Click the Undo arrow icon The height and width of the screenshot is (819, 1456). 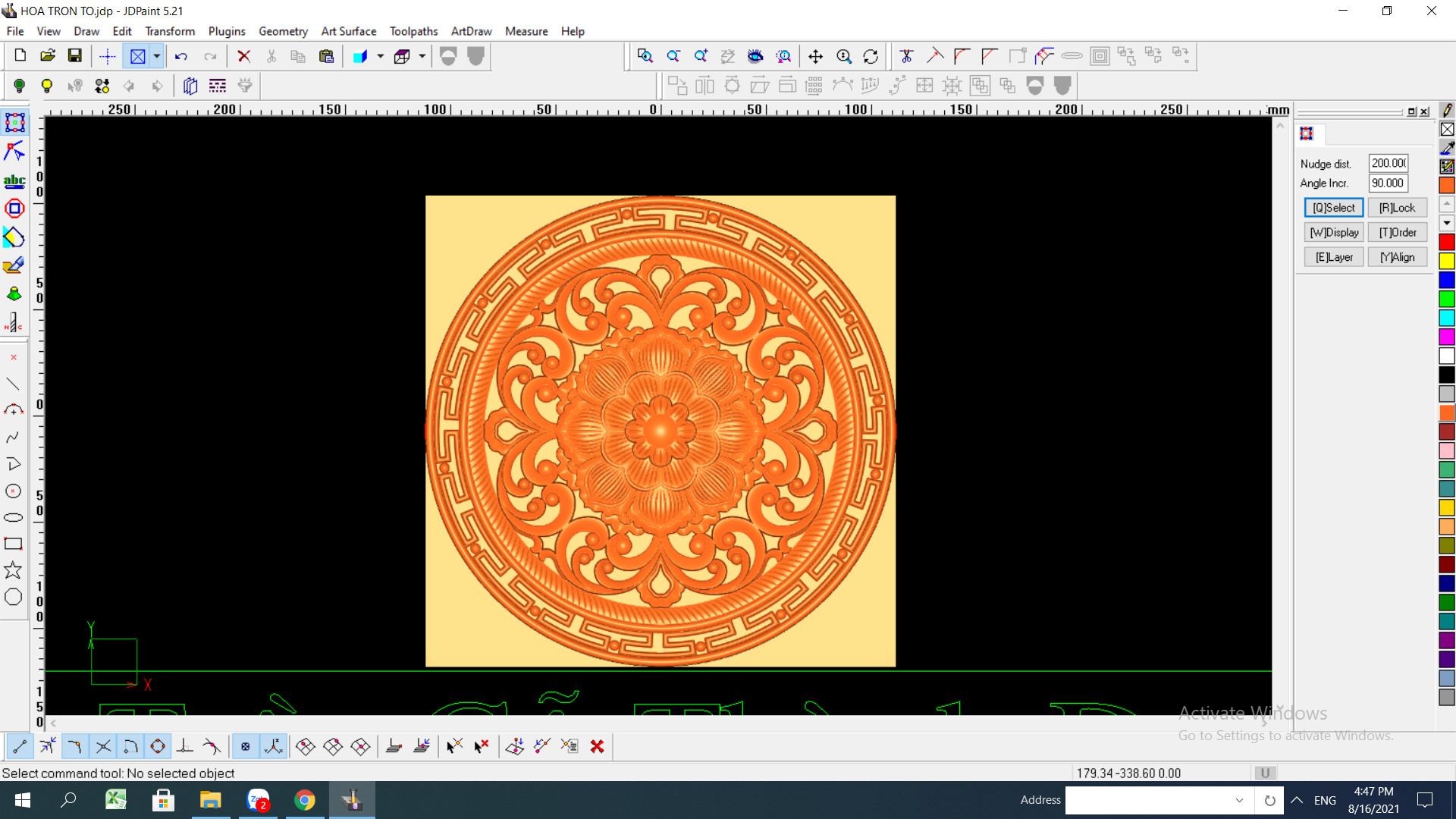(180, 56)
